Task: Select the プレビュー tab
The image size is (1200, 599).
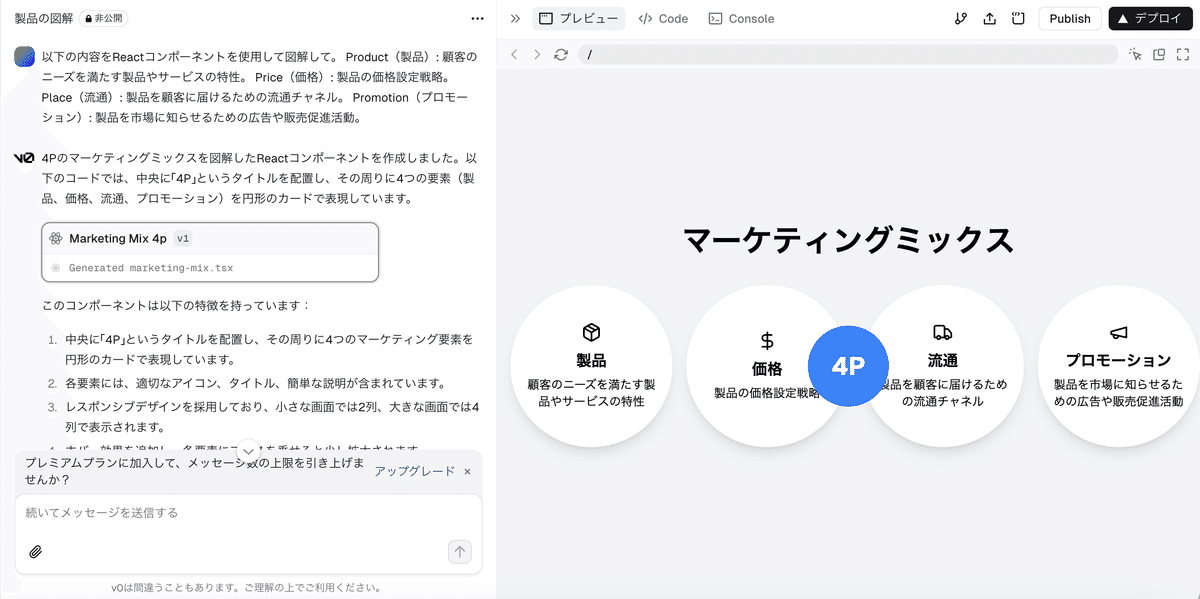Action: tap(579, 18)
